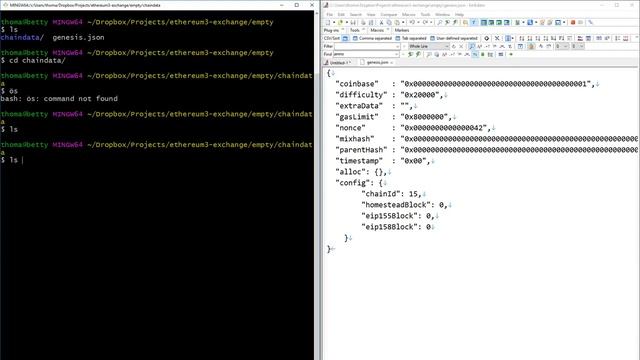Click the Find magnifier toolbar icon

point(439,22)
